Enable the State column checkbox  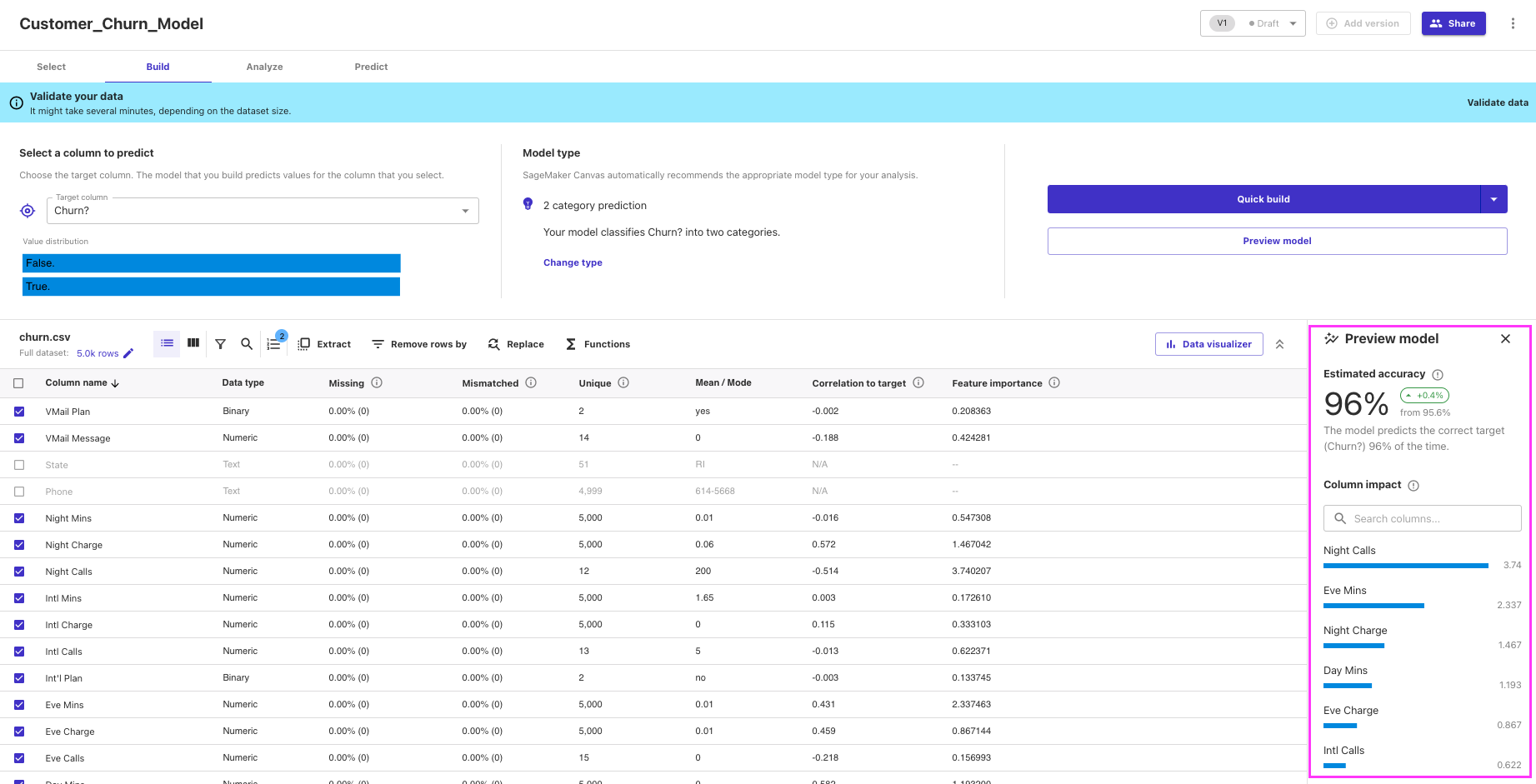[x=18, y=464]
